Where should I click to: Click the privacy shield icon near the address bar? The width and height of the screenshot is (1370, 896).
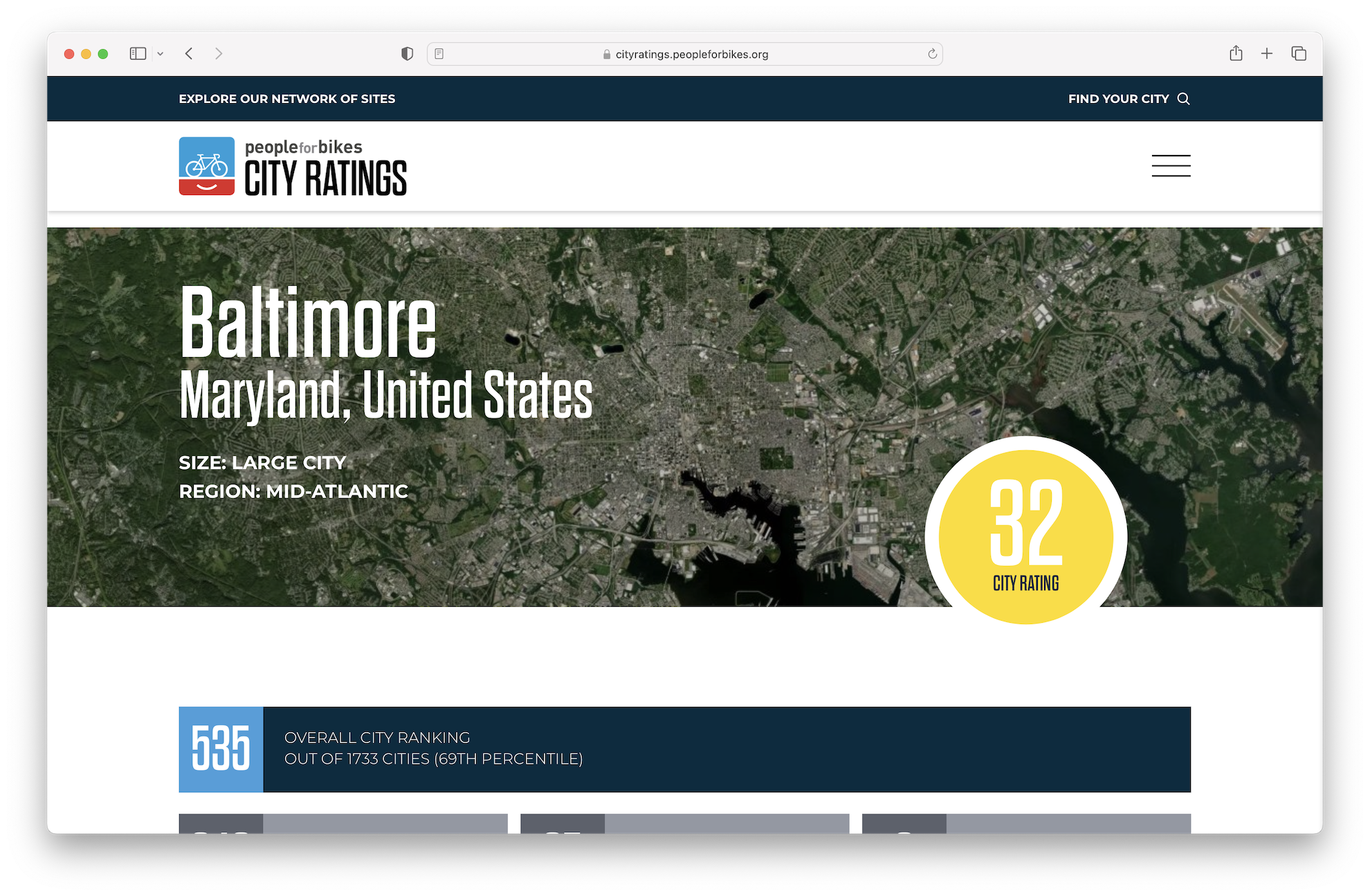[407, 53]
